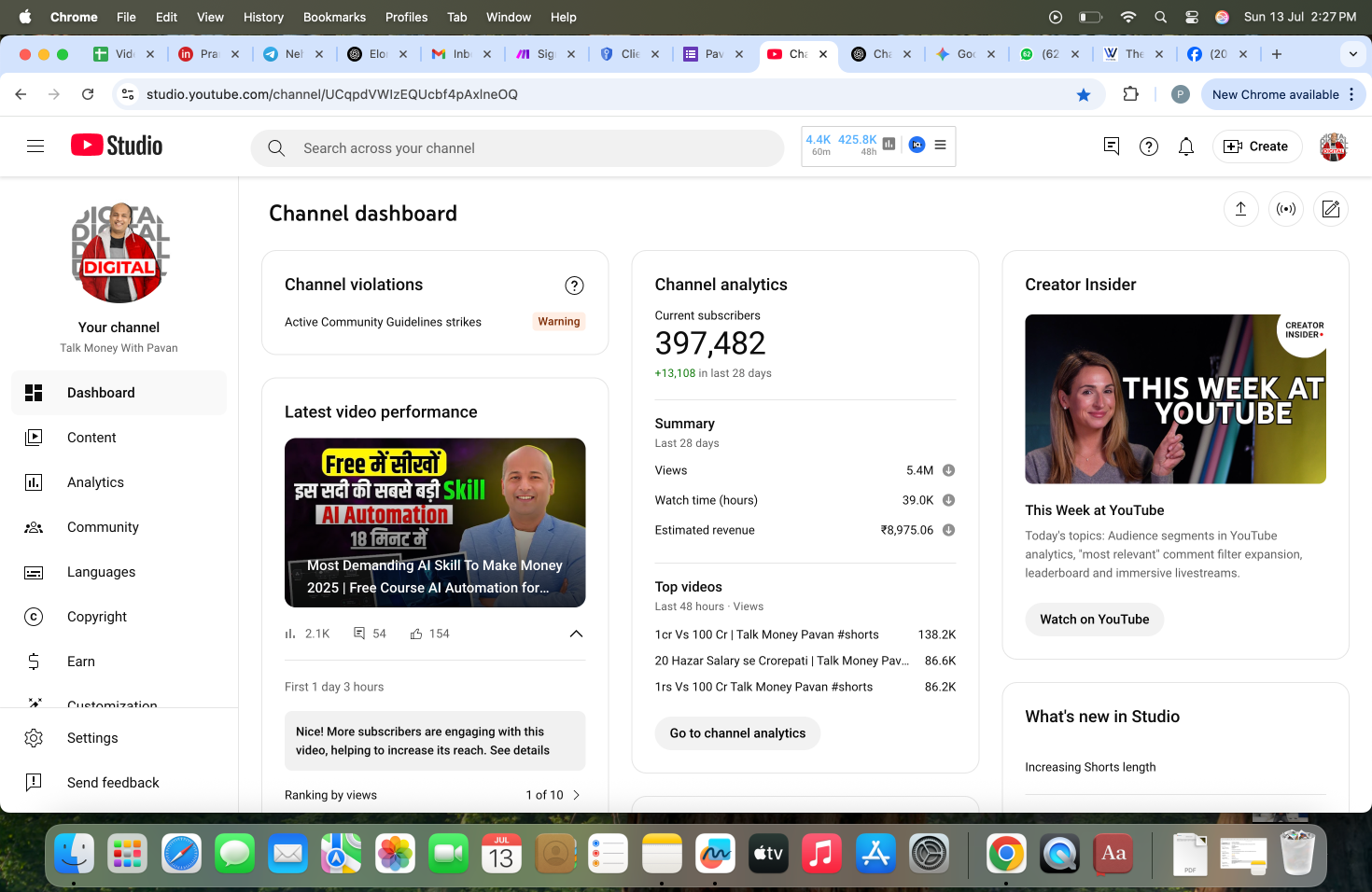Click the help question mark in header
The image size is (1372, 892).
[1149, 146]
